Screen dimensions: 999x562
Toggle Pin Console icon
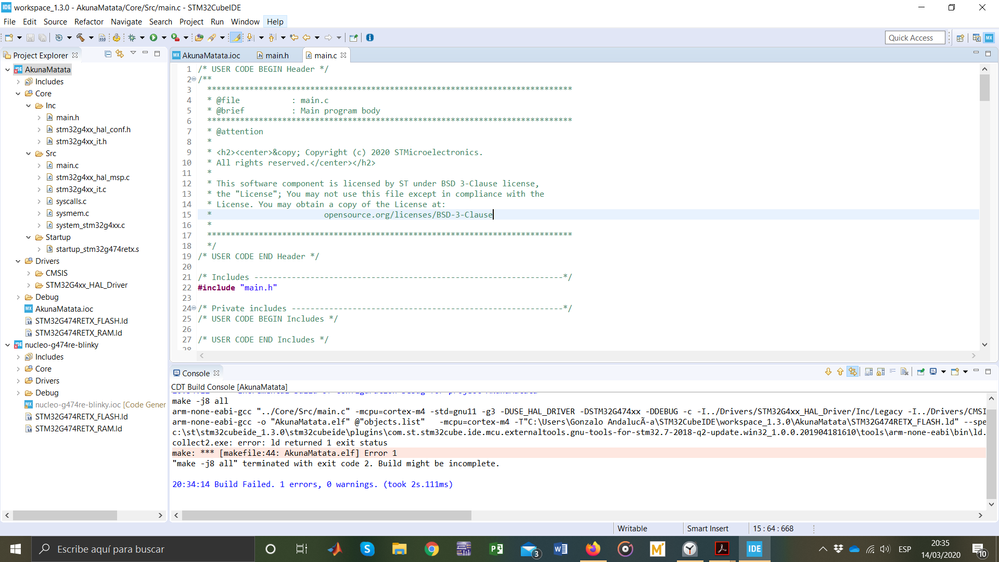(921, 372)
